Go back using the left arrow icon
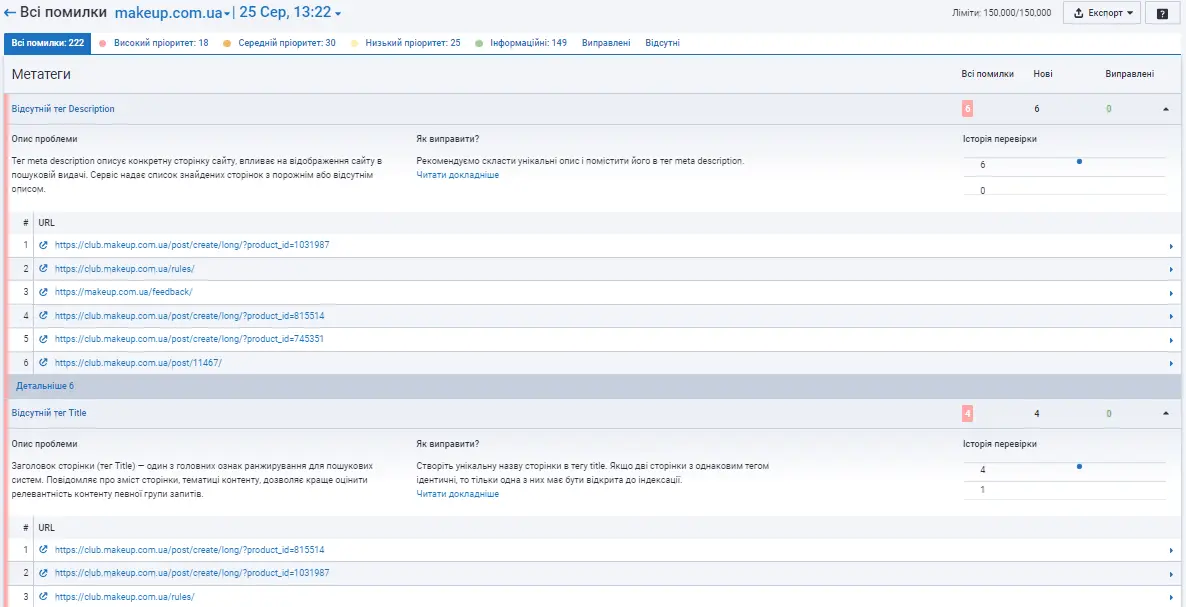This screenshot has width=1186, height=607. pos(10,13)
